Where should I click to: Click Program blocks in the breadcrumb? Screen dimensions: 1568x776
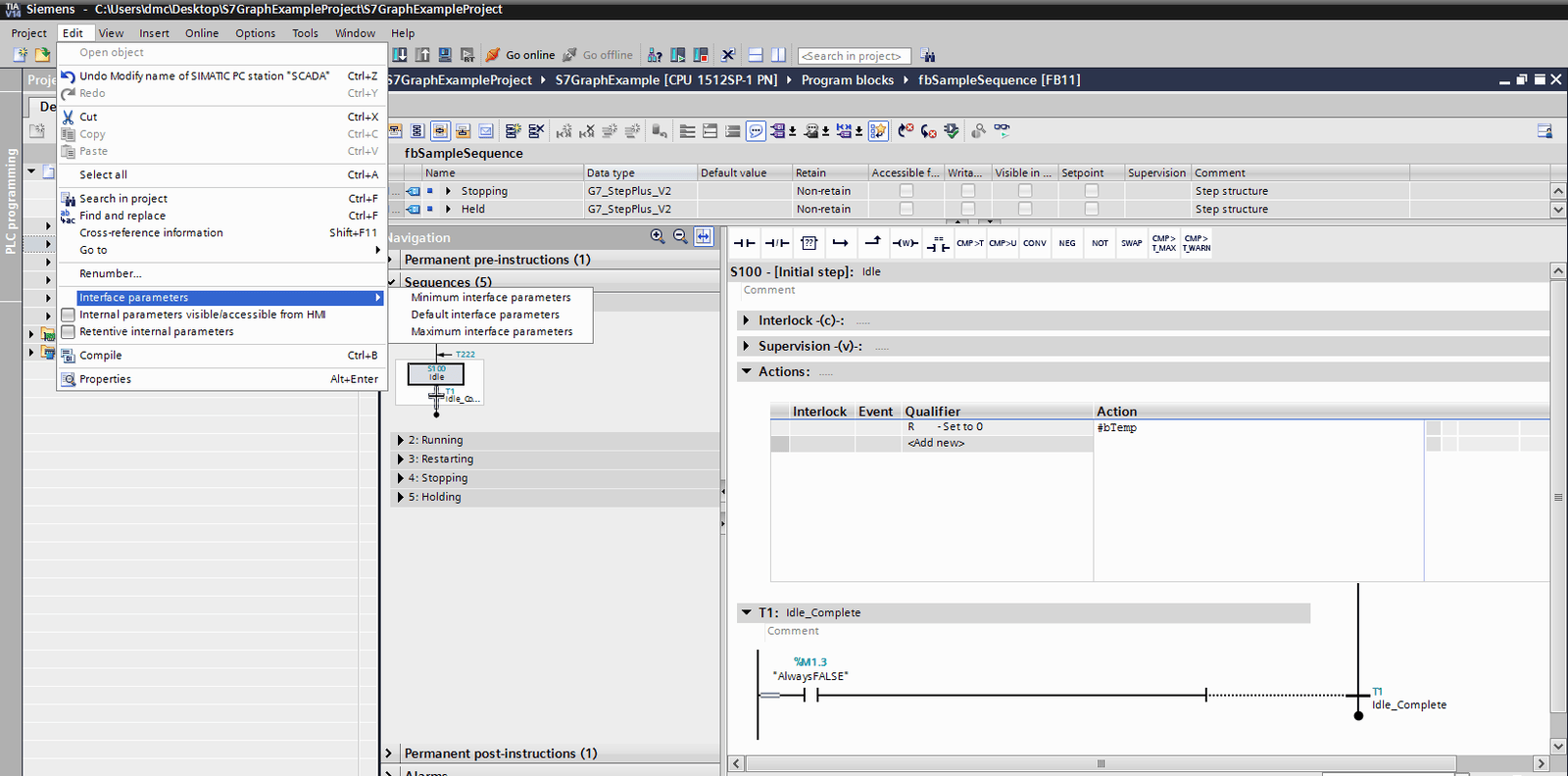click(x=848, y=80)
